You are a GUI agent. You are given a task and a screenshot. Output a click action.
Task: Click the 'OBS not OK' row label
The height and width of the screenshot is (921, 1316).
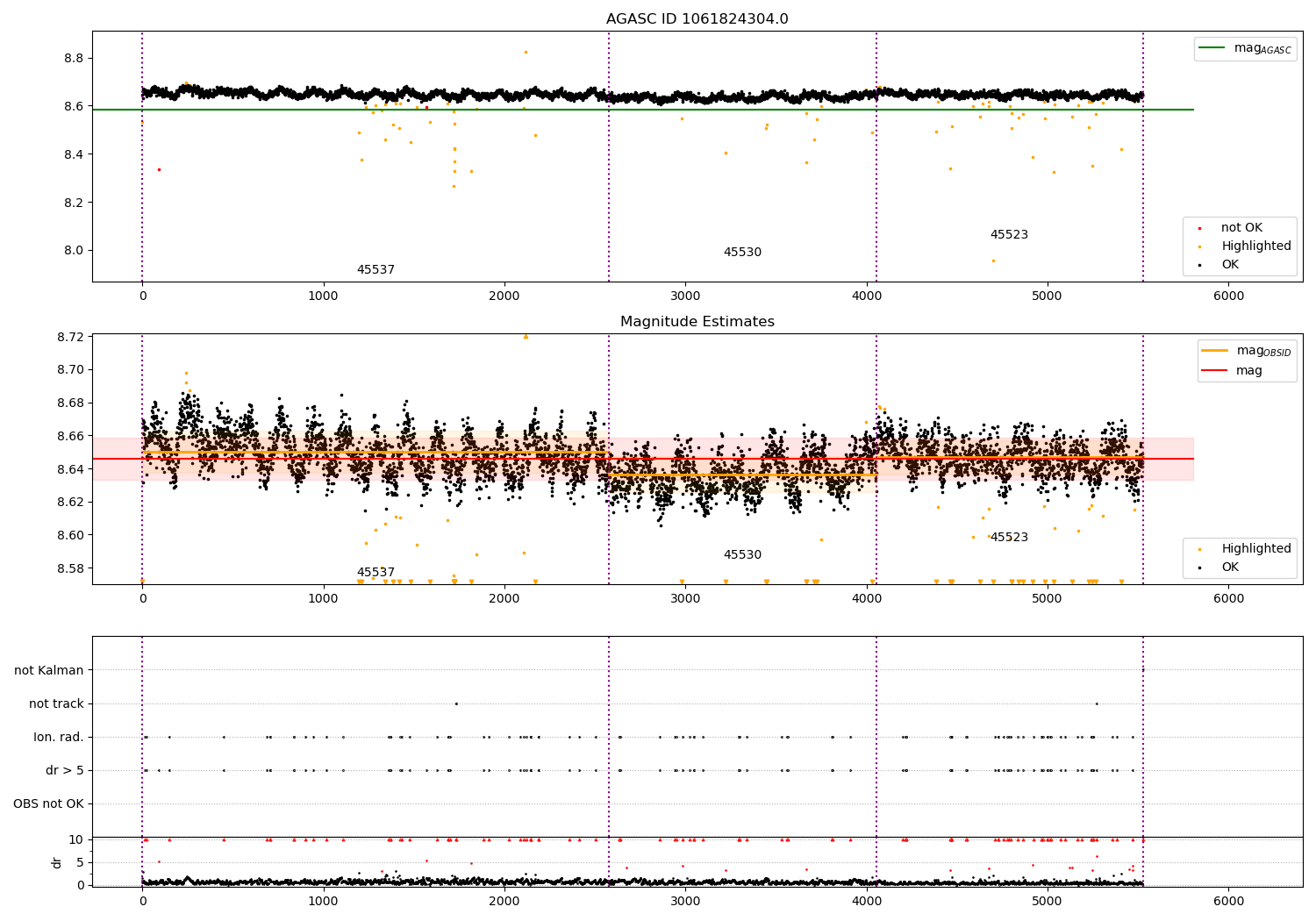tap(48, 803)
